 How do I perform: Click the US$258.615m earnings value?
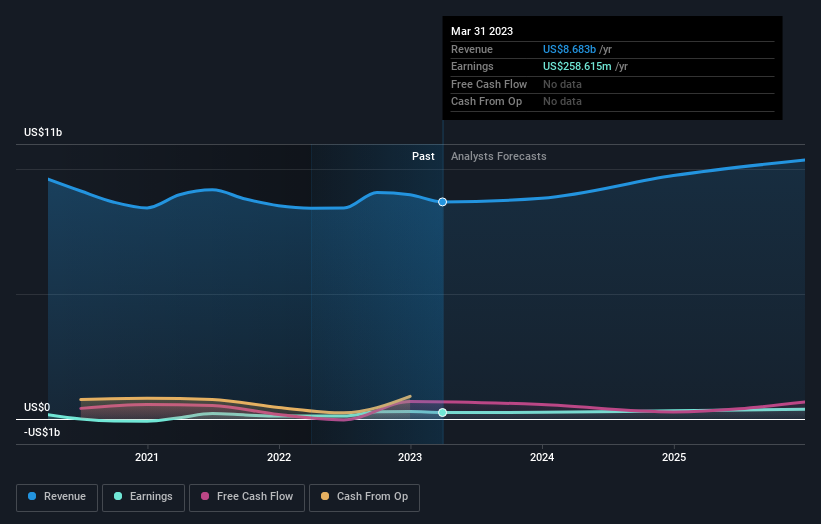[x=577, y=66]
